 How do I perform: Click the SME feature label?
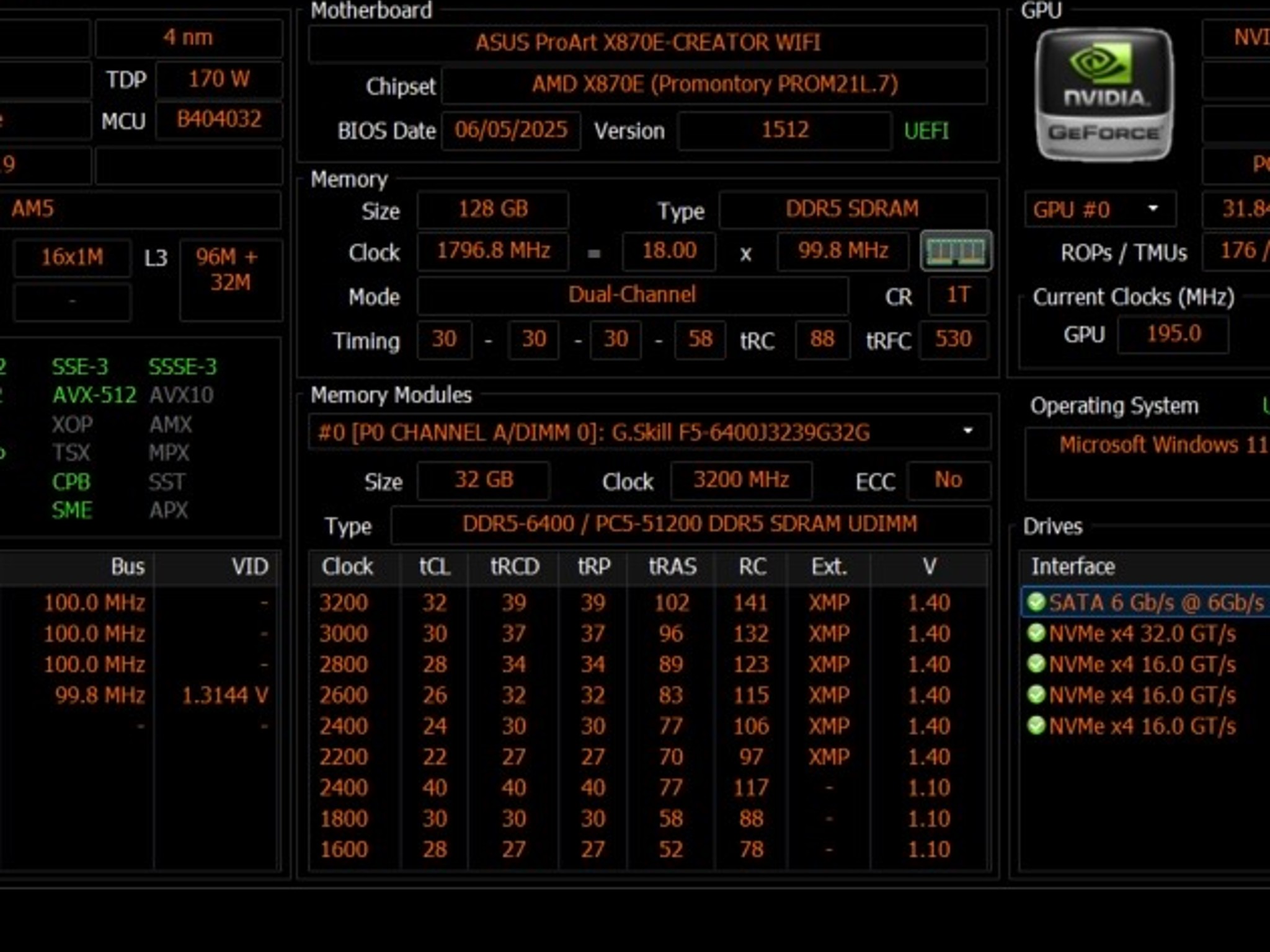pos(72,511)
